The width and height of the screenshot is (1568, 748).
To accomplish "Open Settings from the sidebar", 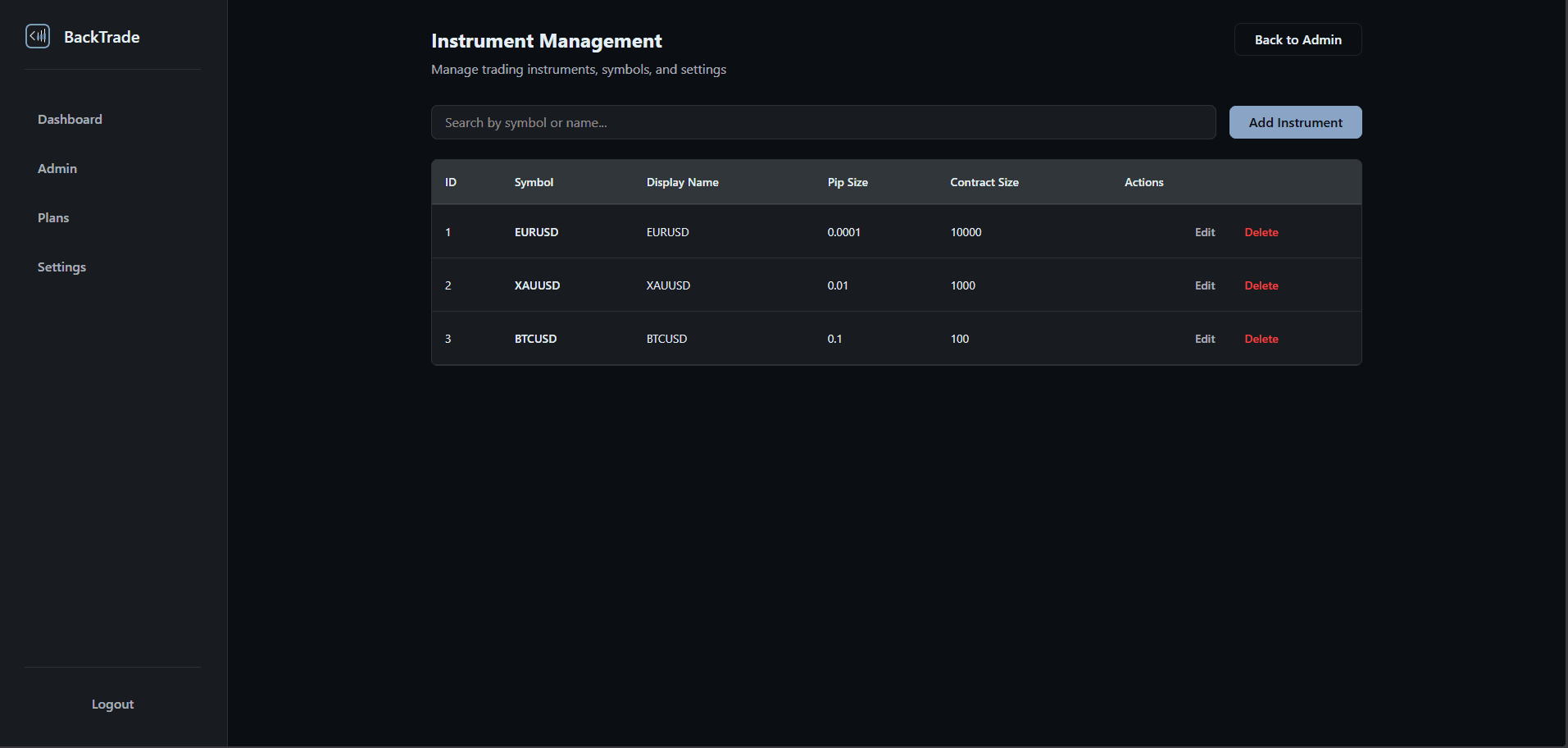I will coord(61,267).
